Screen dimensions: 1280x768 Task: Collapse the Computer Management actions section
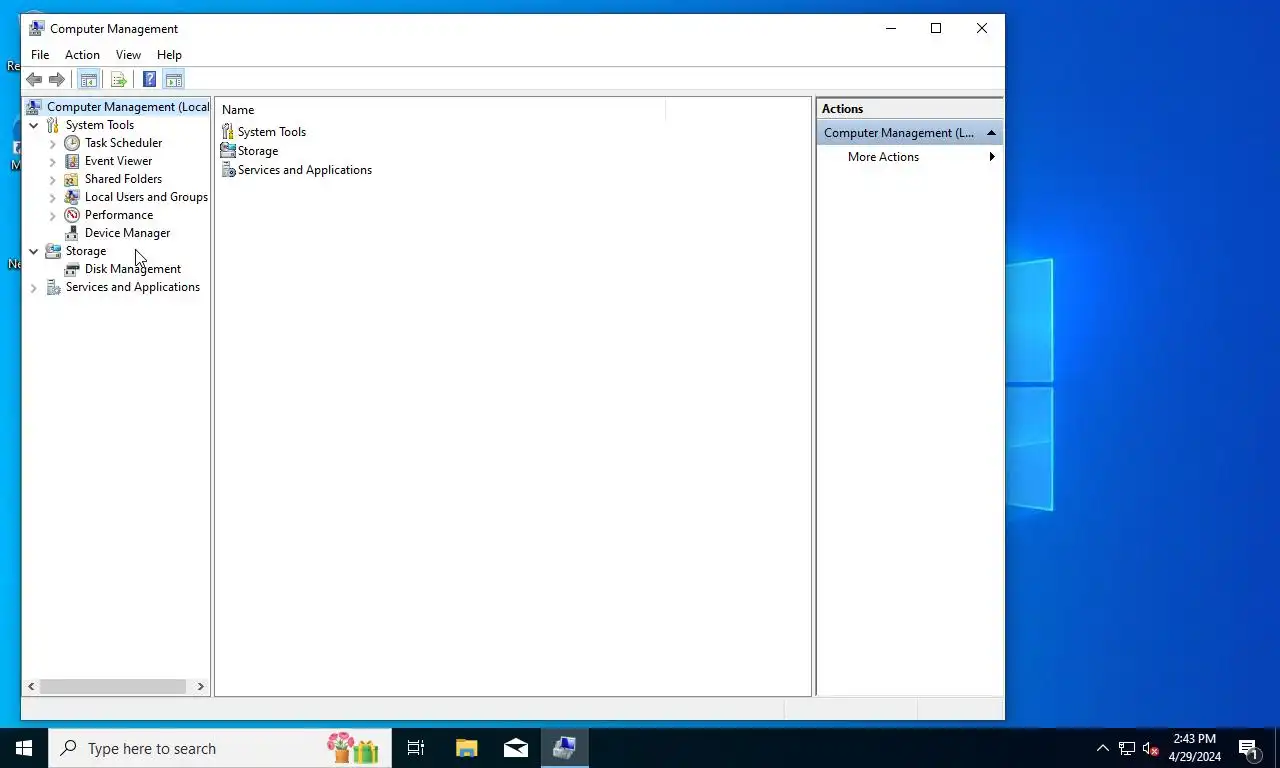991,133
